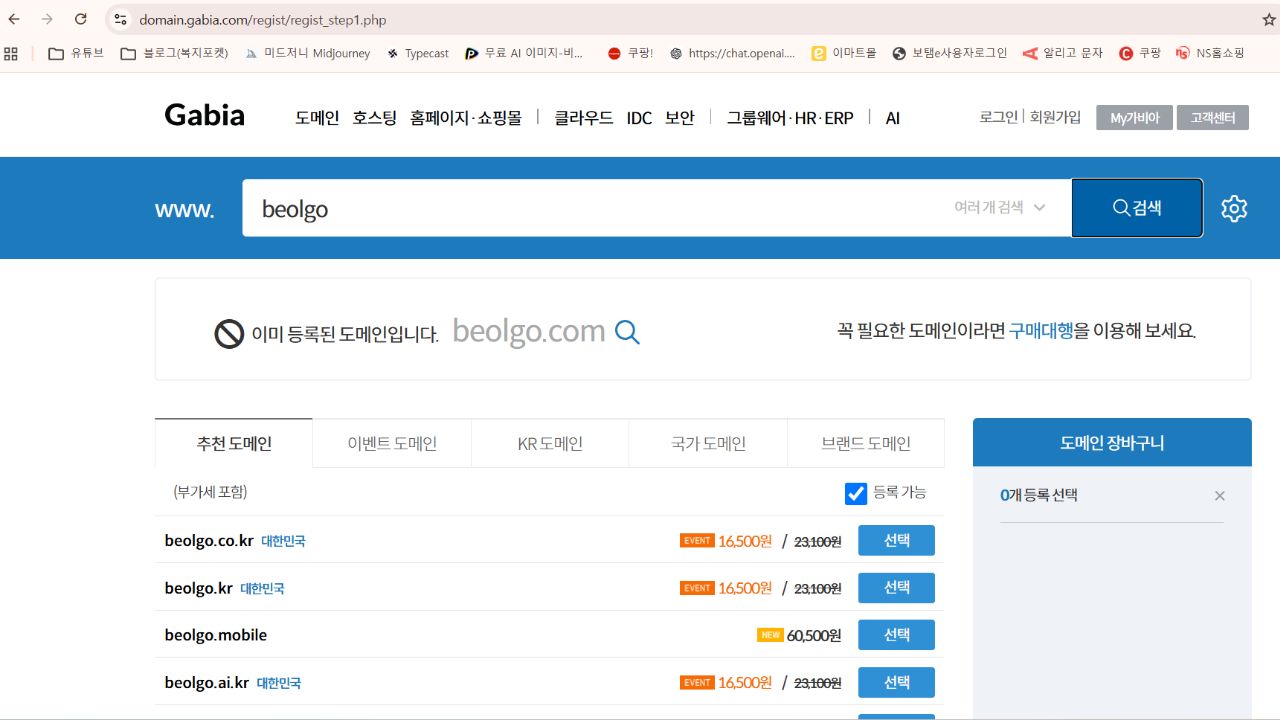This screenshot has height=720, width=1280.
Task: Open the 블로그(복지포켓) bookmark folder
Action: tap(174, 53)
